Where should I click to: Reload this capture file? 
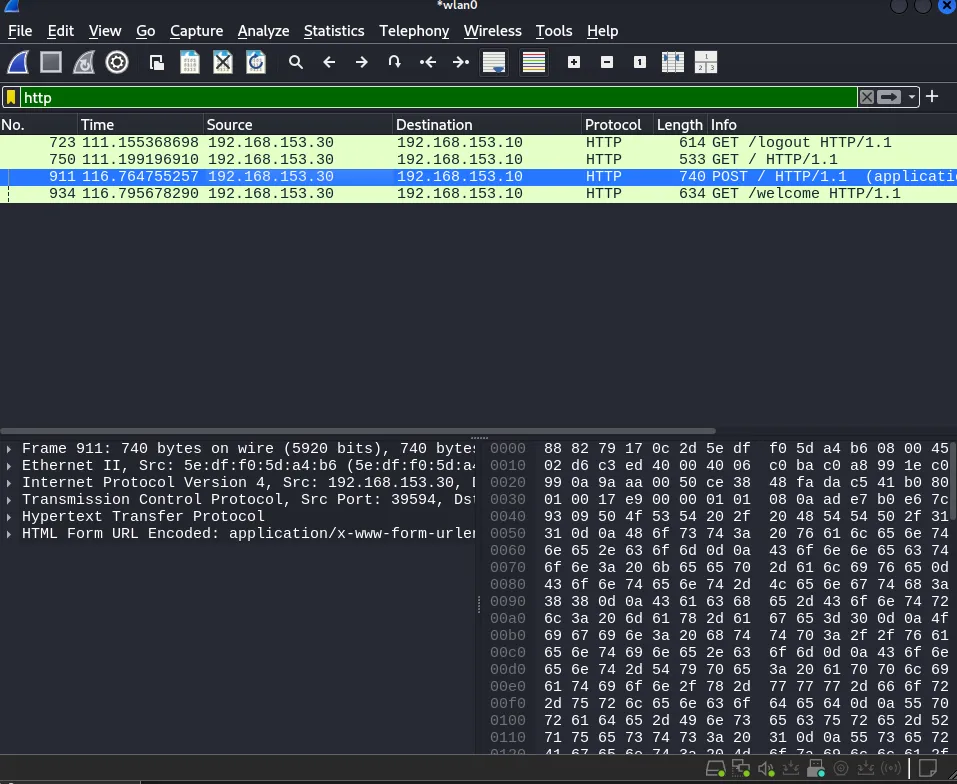point(256,62)
